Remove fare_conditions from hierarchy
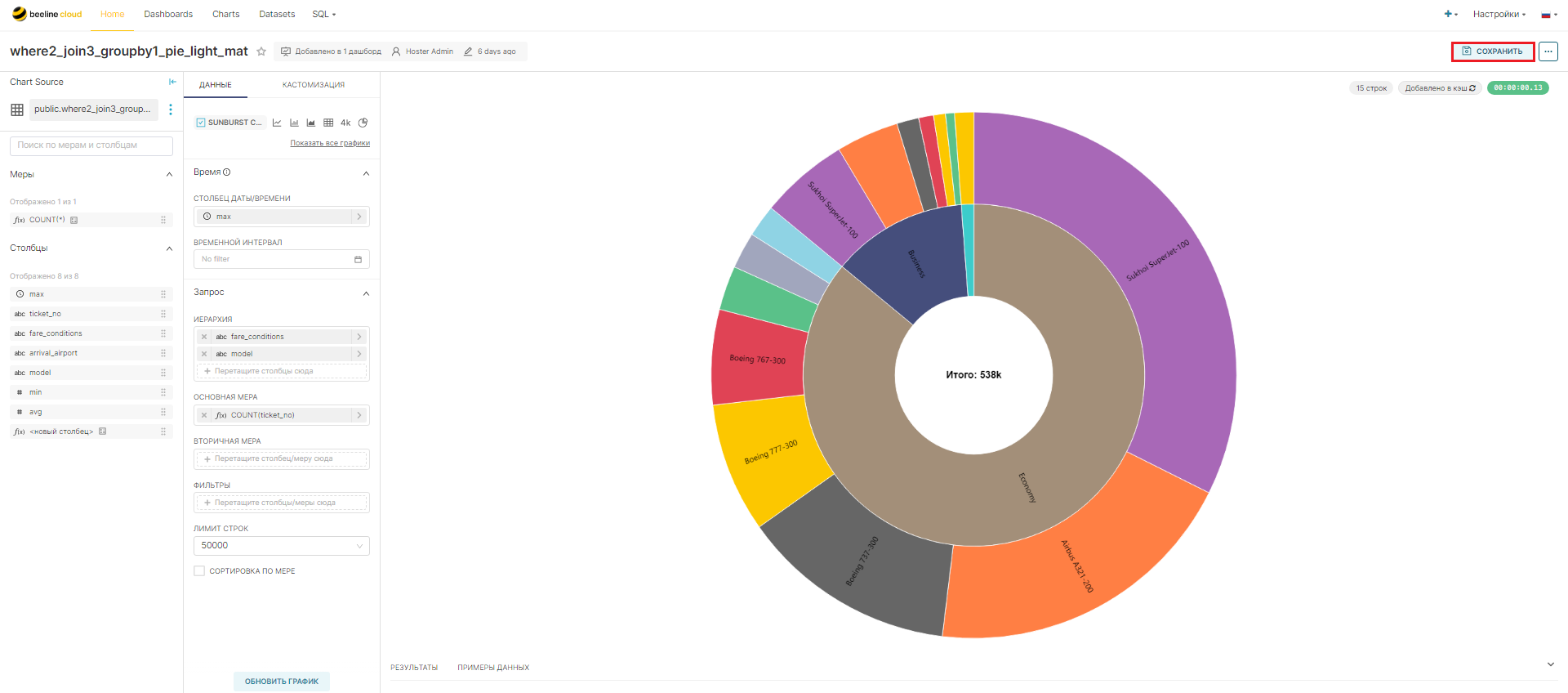 click(204, 337)
